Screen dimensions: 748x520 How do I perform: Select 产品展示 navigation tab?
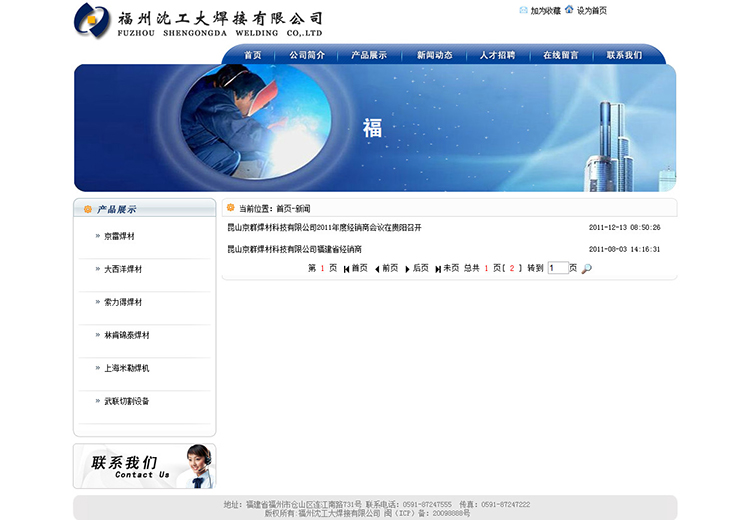(368, 55)
